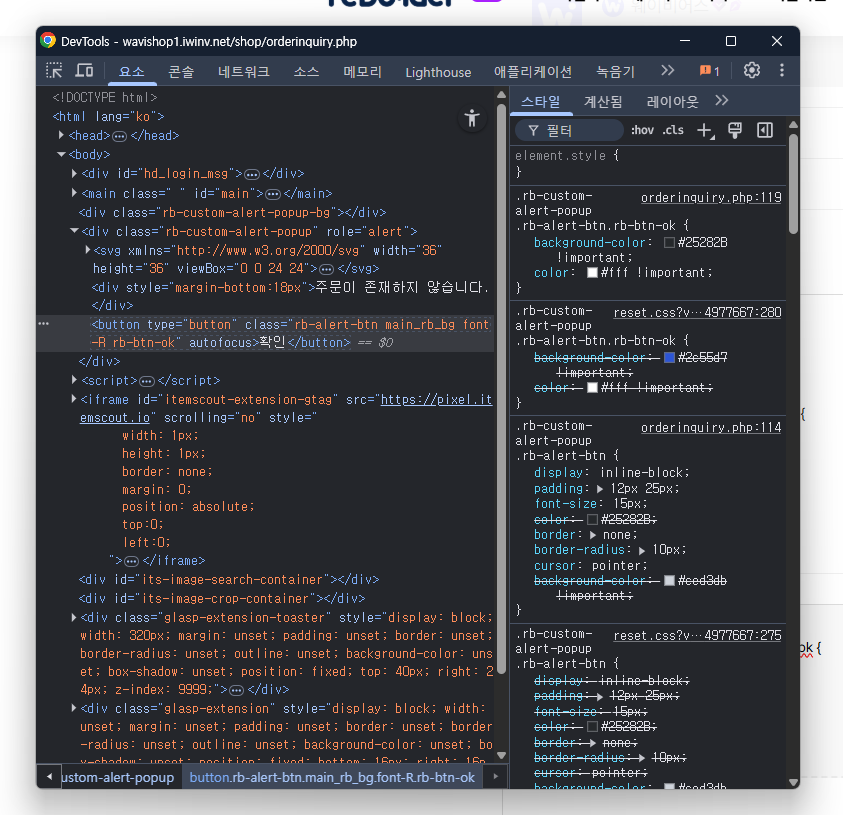843x815 pixels.
Task: Activate the inspect element picker icon
Action: pyautogui.click(x=54, y=70)
